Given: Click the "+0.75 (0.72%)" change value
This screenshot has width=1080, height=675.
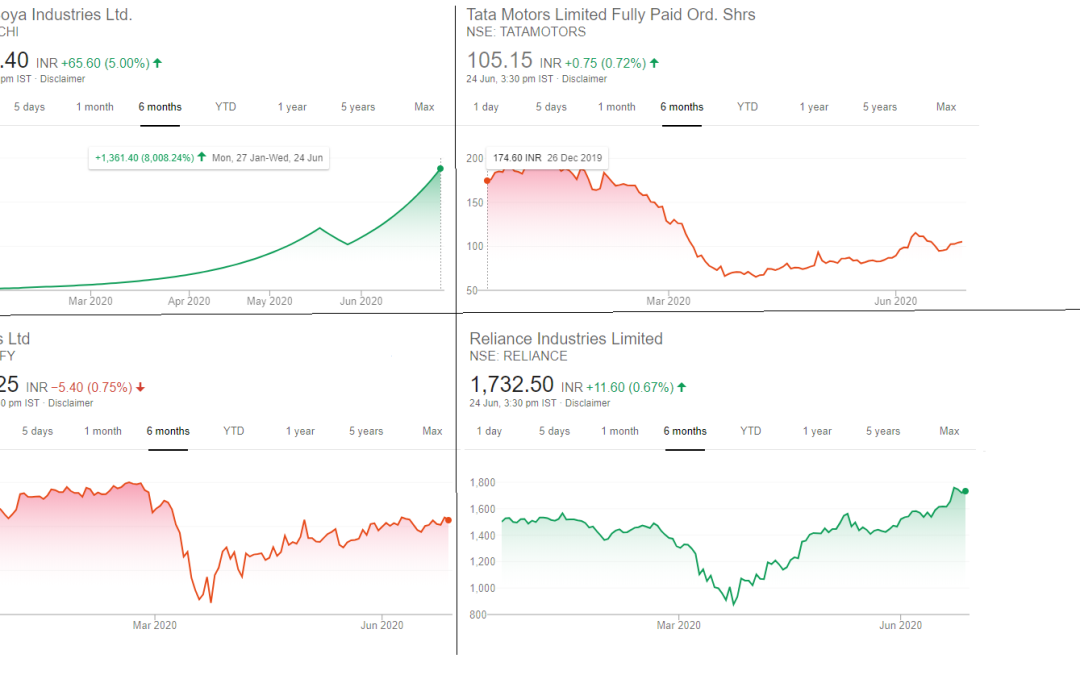Looking at the screenshot, I should [605, 63].
